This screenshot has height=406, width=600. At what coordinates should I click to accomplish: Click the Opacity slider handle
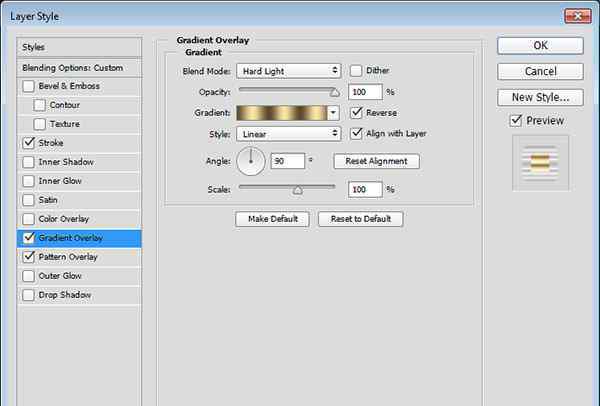[335, 93]
